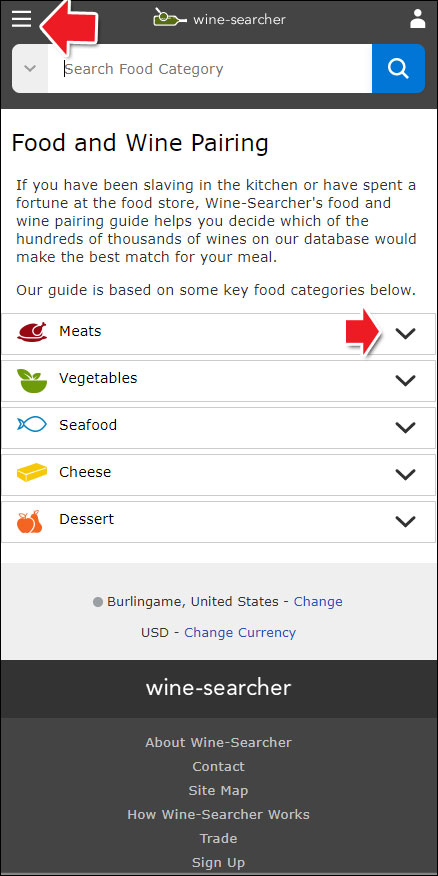The height and width of the screenshot is (876, 438).
Task: Open the hamburger menu icon
Action: 22,19
